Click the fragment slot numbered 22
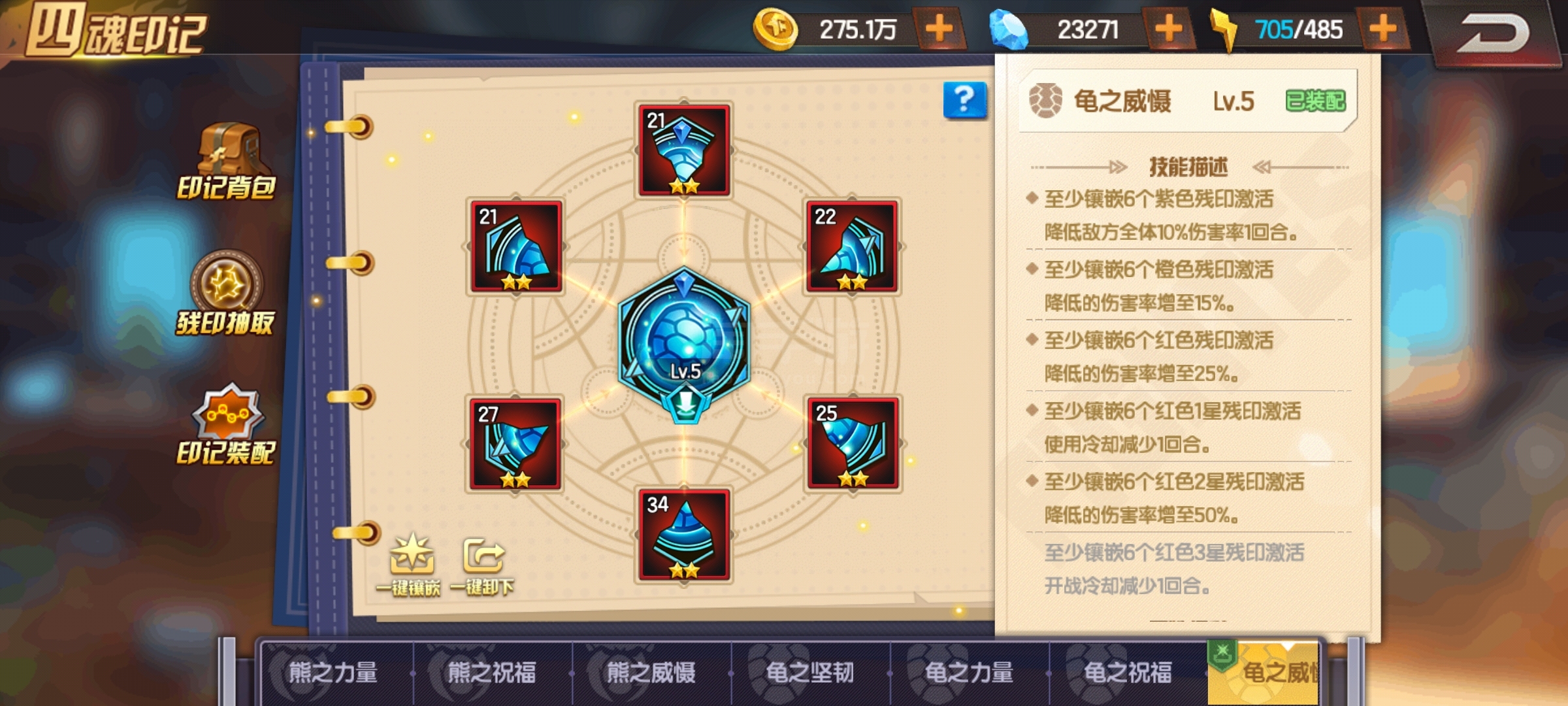Screen dimensions: 1568x706 (852, 246)
